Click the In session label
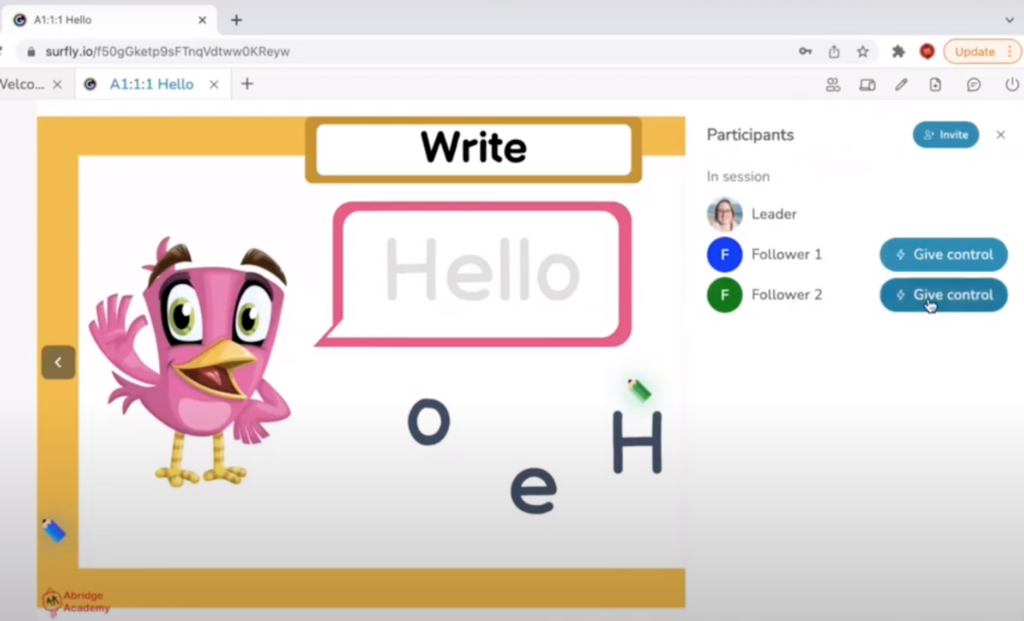This screenshot has height=621, width=1024. (x=738, y=176)
